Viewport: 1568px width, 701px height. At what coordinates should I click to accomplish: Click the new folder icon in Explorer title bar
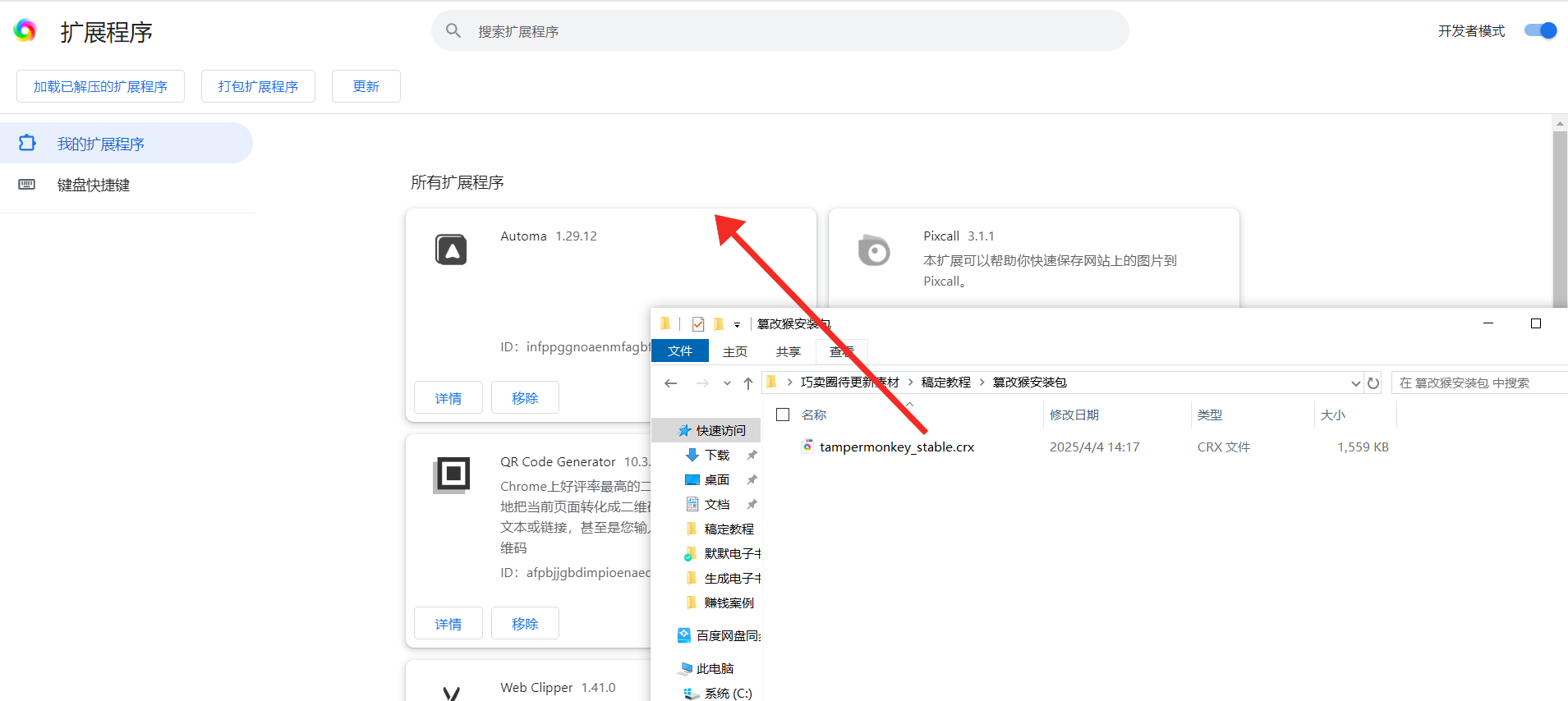point(719,324)
